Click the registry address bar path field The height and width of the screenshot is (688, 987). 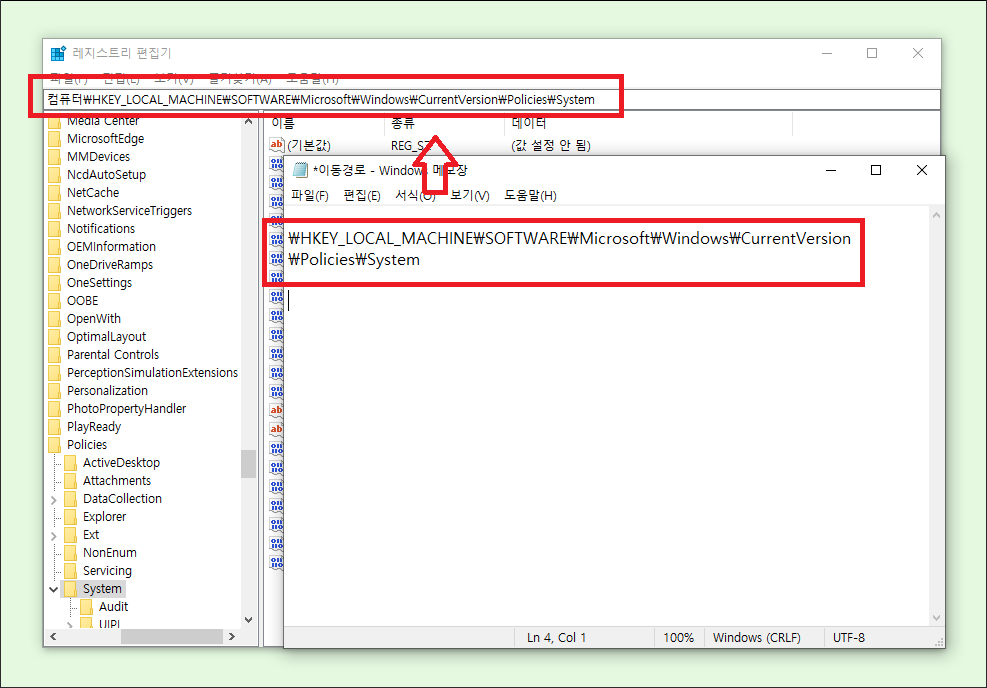(x=492, y=99)
